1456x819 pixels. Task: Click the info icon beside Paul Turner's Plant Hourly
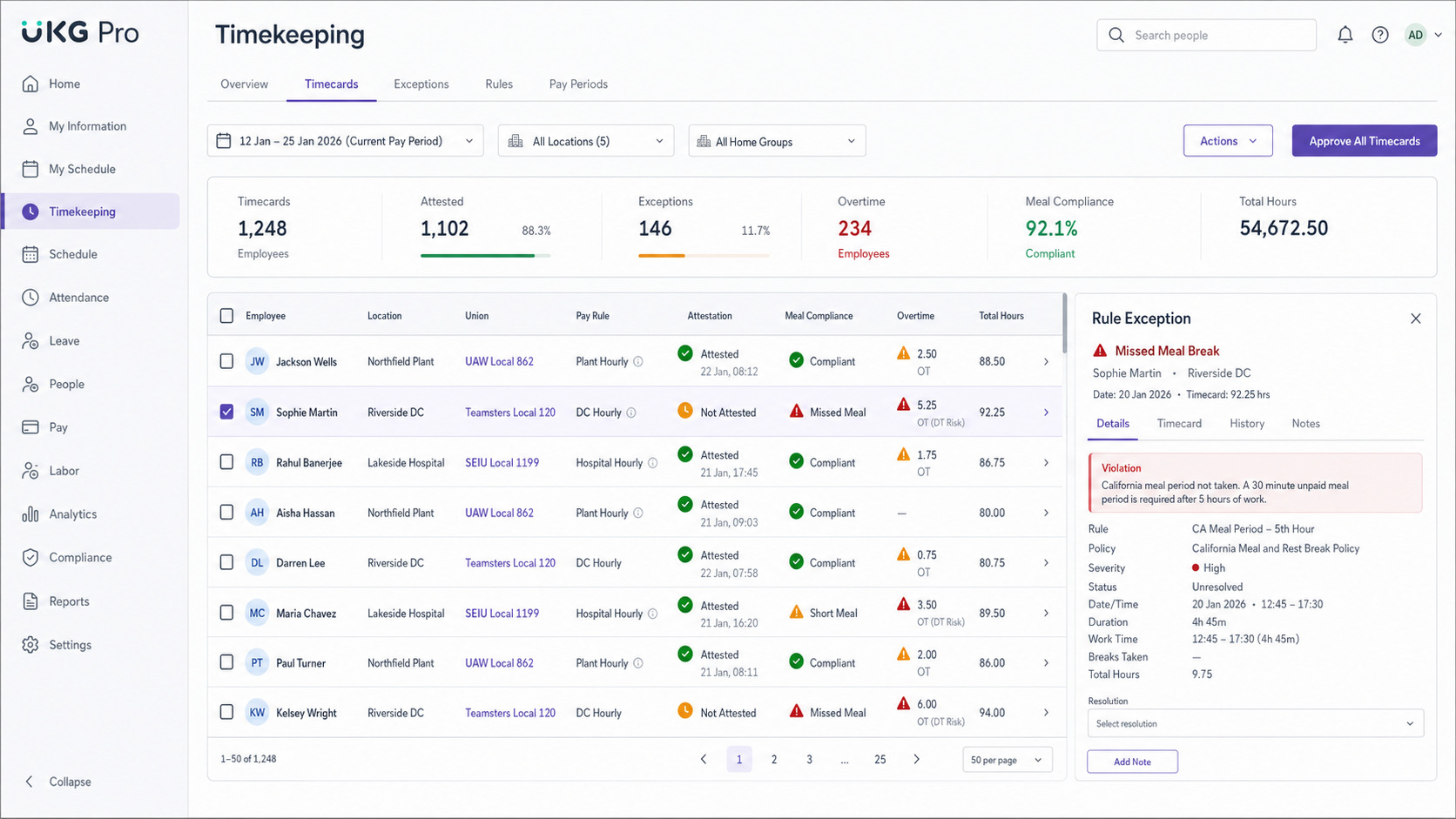[x=638, y=663]
